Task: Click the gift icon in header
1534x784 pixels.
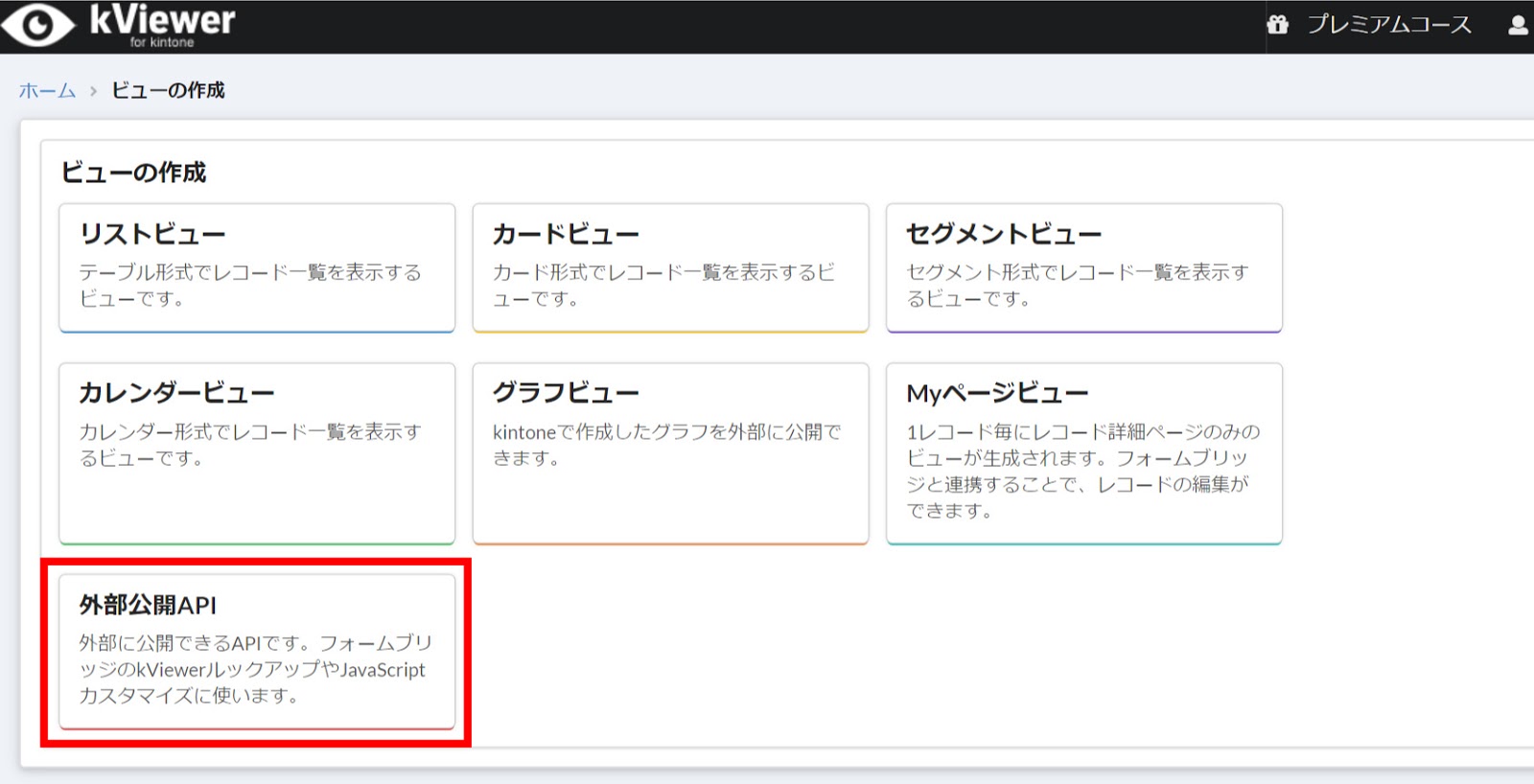Action: [1277, 25]
